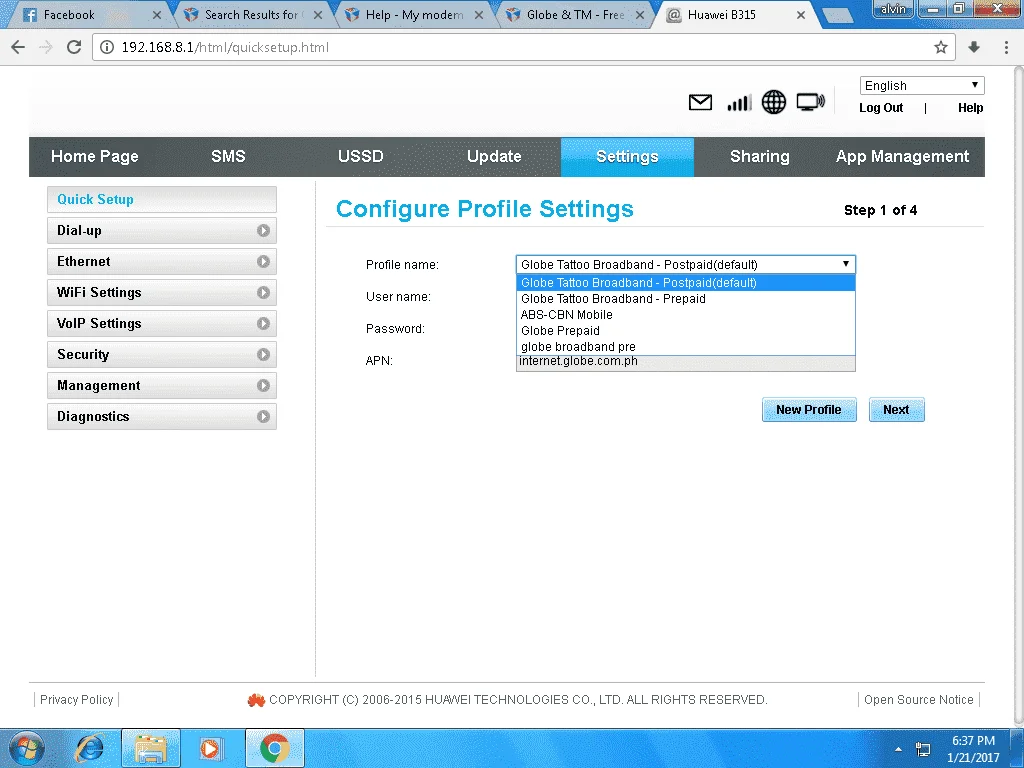The width and height of the screenshot is (1024, 768).
Task: Open App Management menu
Action: point(903,157)
